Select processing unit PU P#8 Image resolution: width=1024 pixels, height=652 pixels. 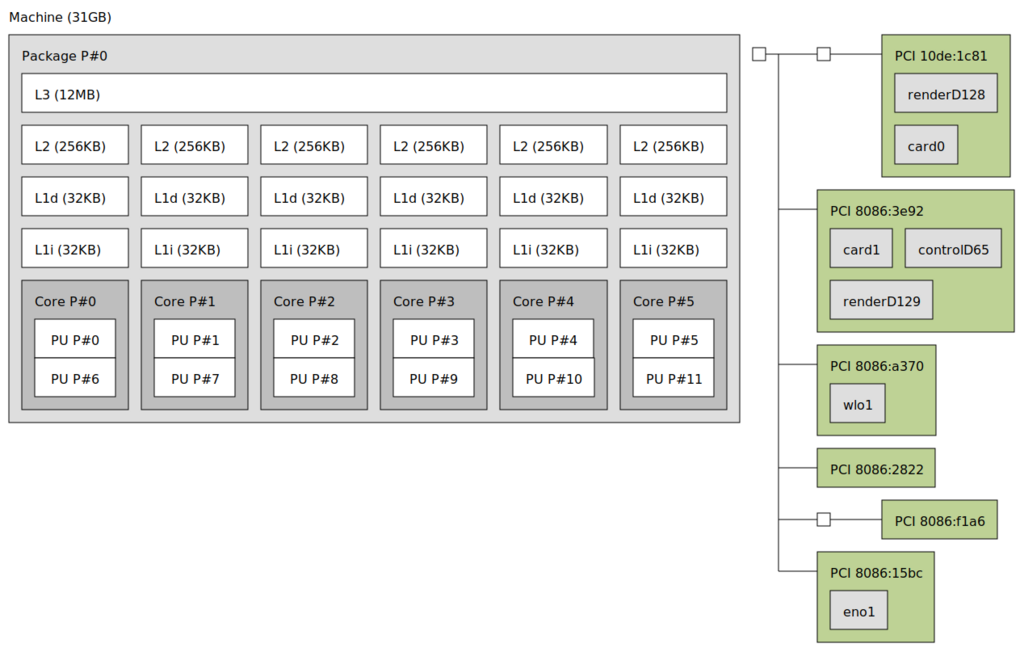[314, 378]
